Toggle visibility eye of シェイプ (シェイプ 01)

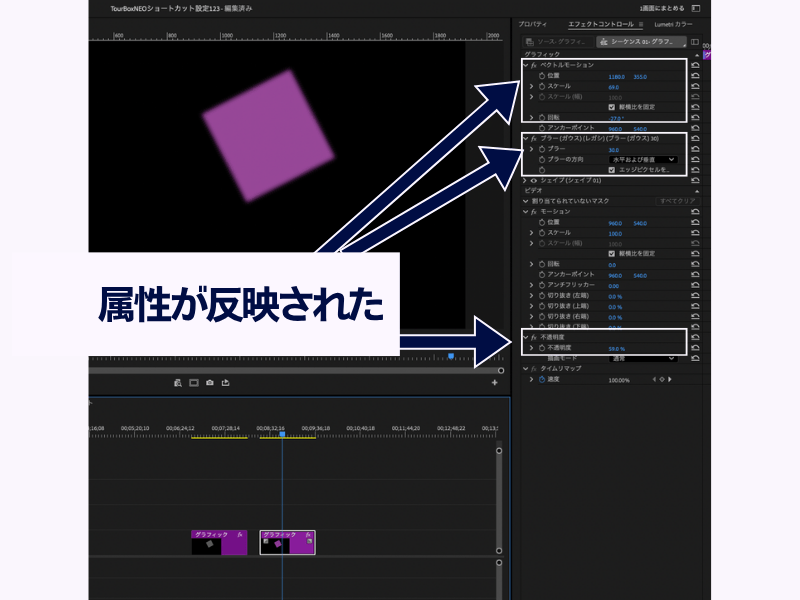tap(533, 180)
